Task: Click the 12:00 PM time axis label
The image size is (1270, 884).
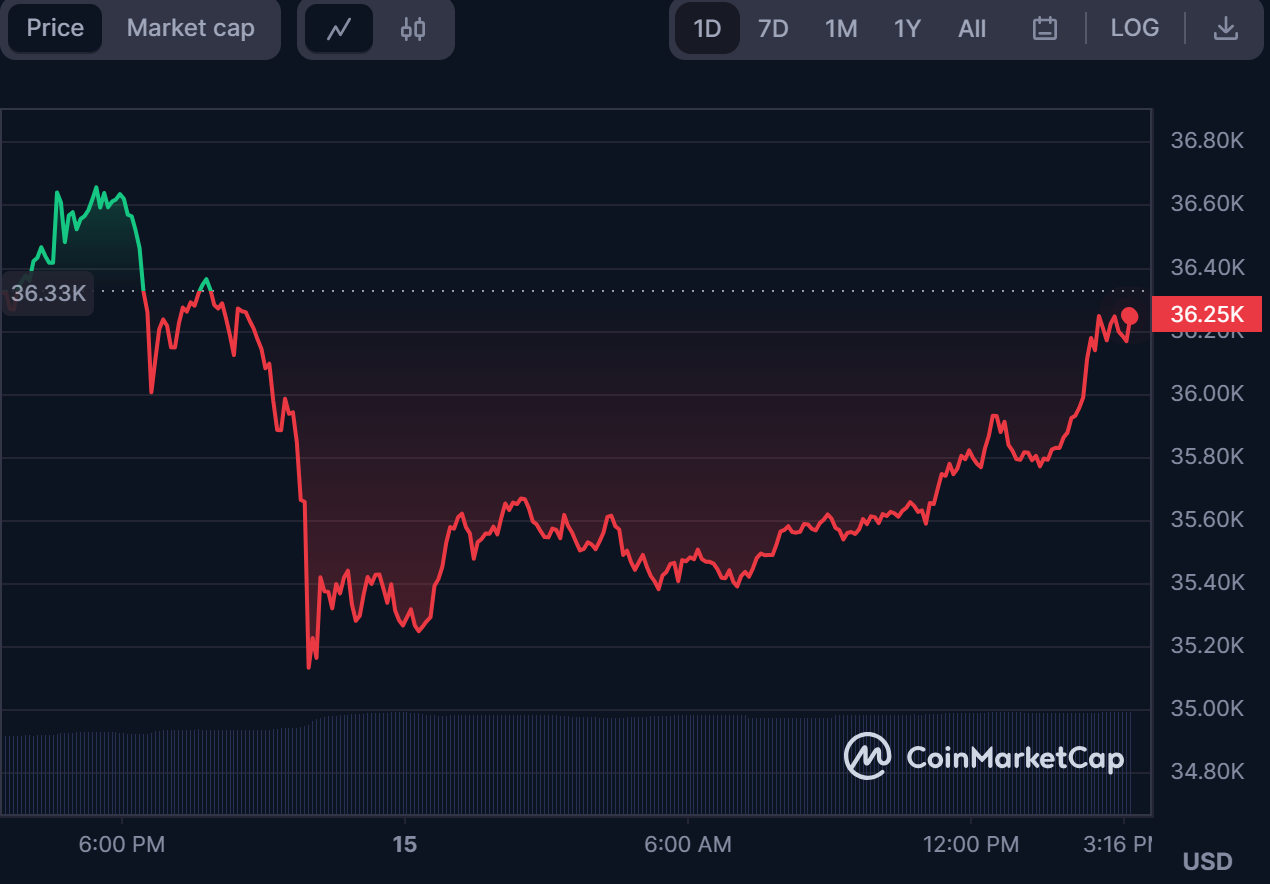Action: [x=971, y=845]
